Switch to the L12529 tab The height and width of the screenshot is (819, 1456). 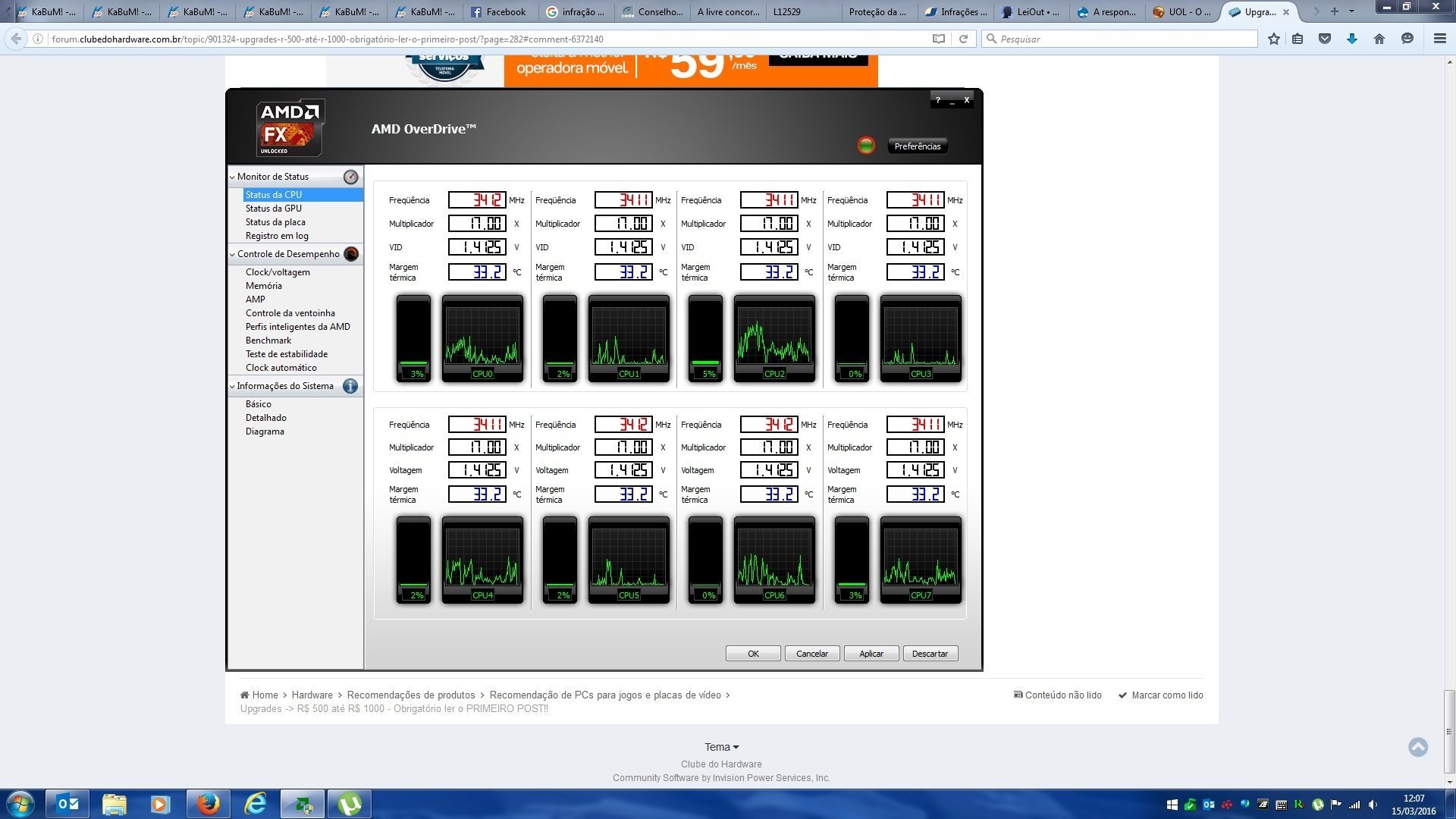point(803,11)
